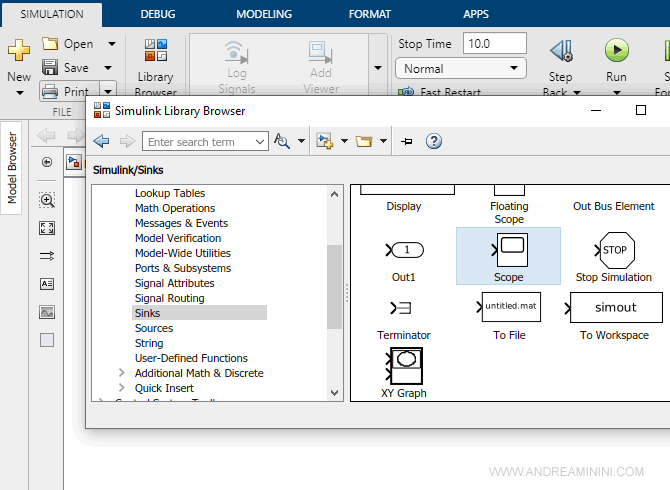Viewport: 670px width, 490px height.
Task: Select the Zoom tool in the model palette
Action: click(x=47, y=200)
